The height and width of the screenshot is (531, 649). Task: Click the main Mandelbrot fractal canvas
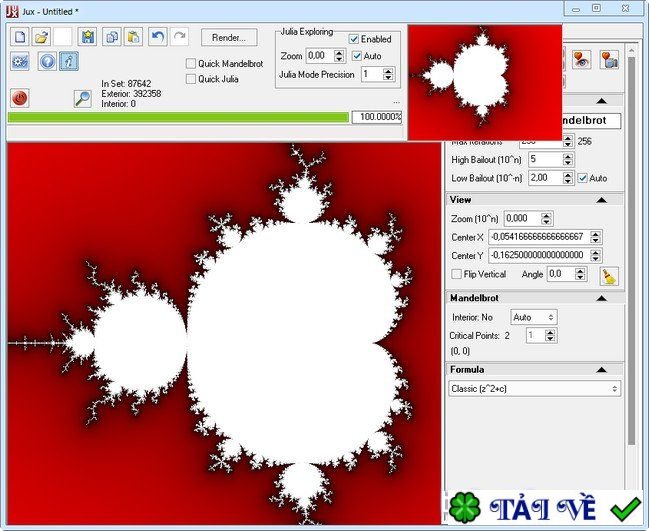[224, 334]
